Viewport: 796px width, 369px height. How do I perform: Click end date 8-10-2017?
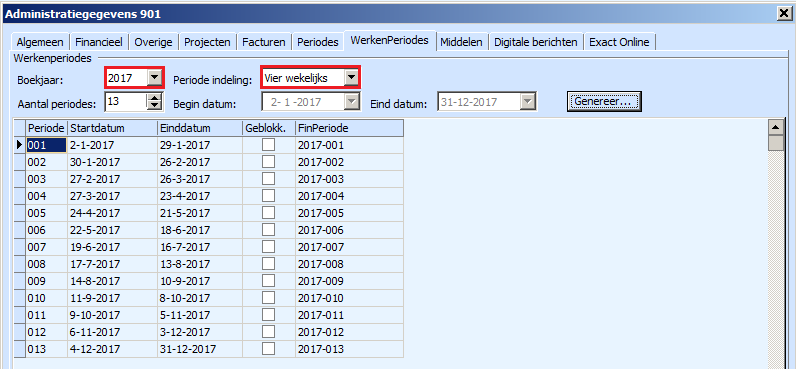[200, 298]
